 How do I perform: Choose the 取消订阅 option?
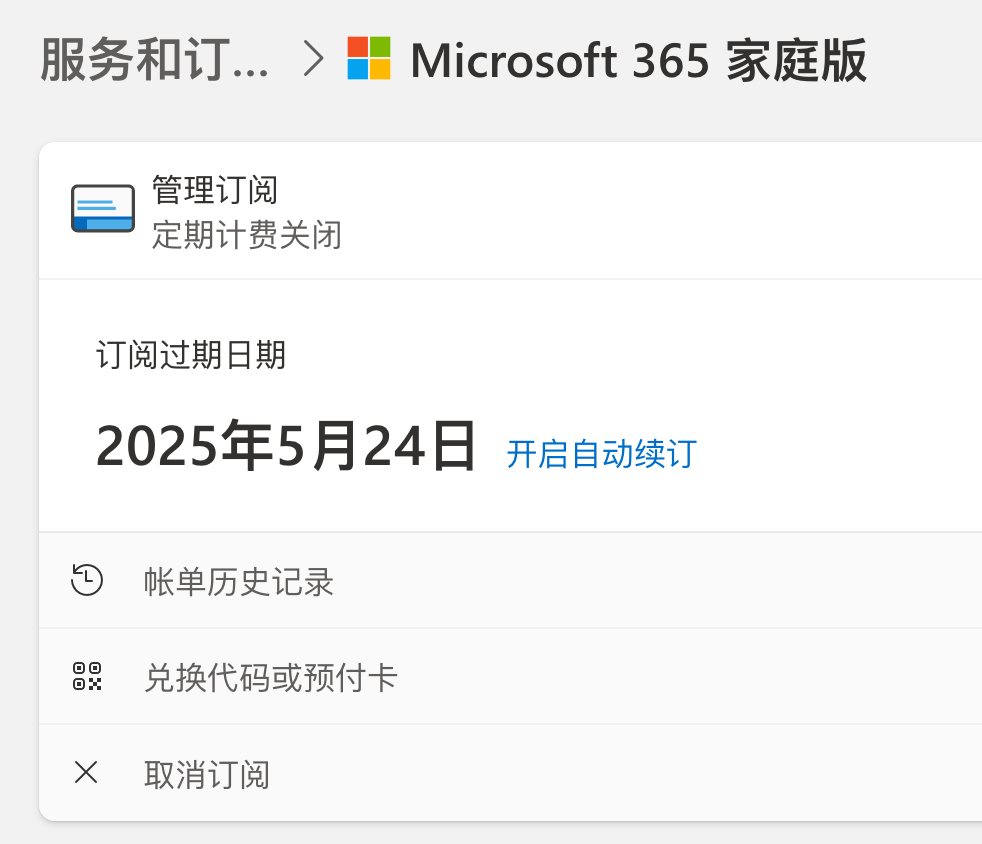[x=510, y=773]
